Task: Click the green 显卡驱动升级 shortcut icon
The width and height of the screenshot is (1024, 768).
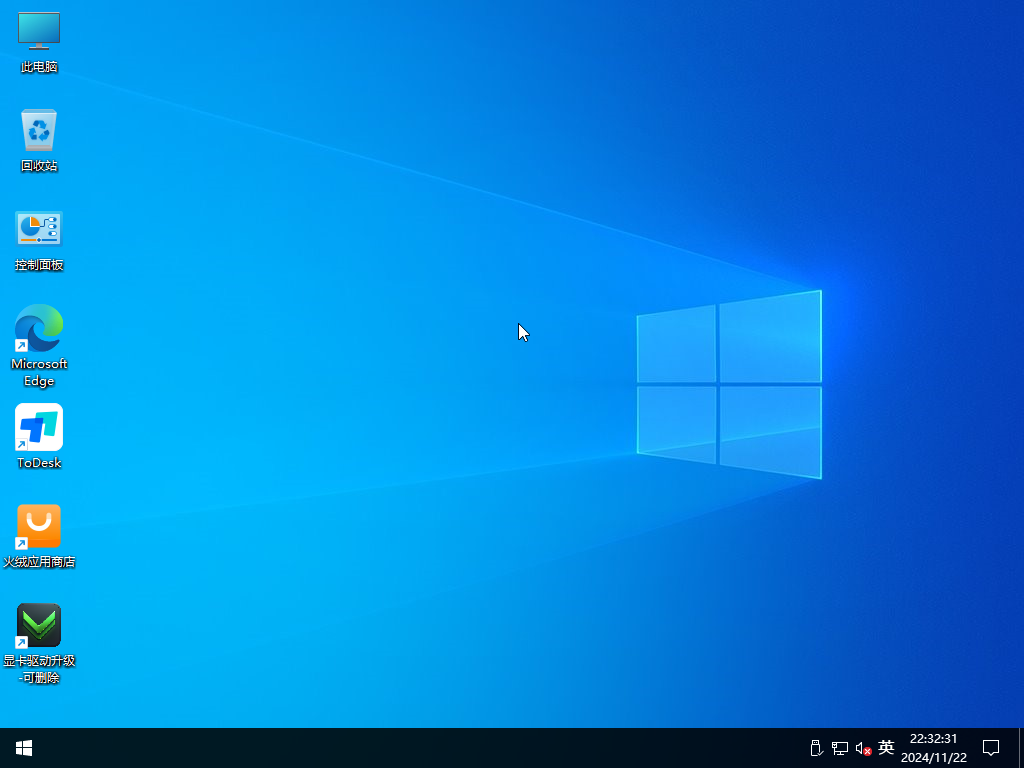Action: [39, 626]
